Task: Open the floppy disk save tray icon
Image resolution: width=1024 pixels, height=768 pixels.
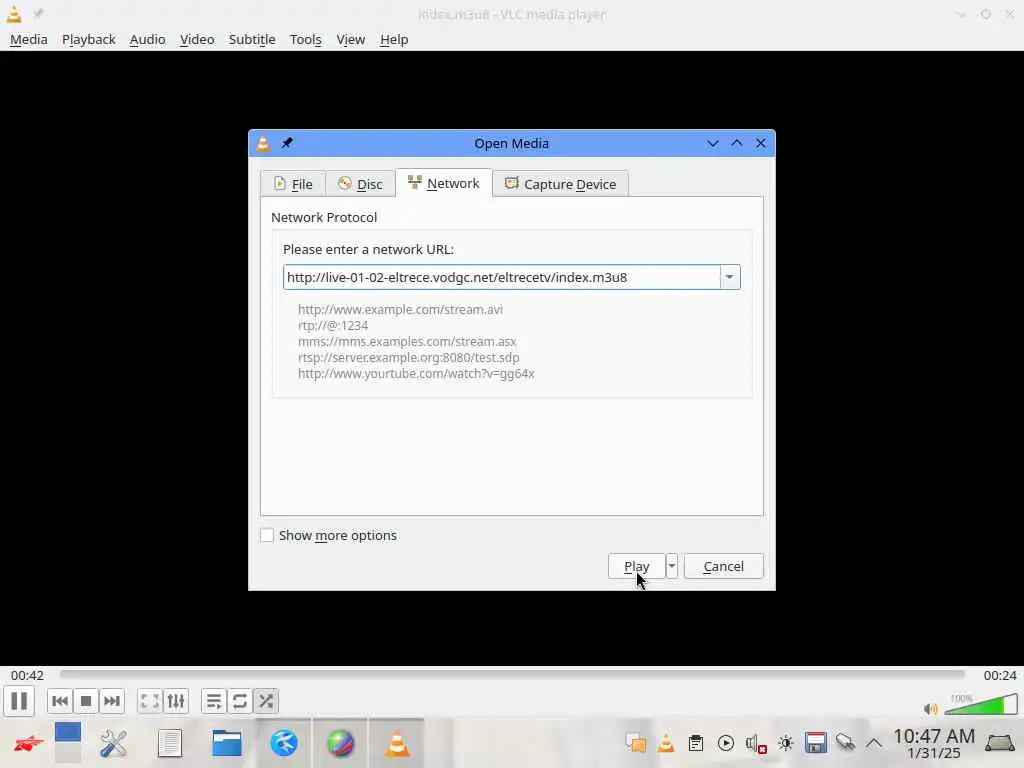Action: (x=816, y=743)
